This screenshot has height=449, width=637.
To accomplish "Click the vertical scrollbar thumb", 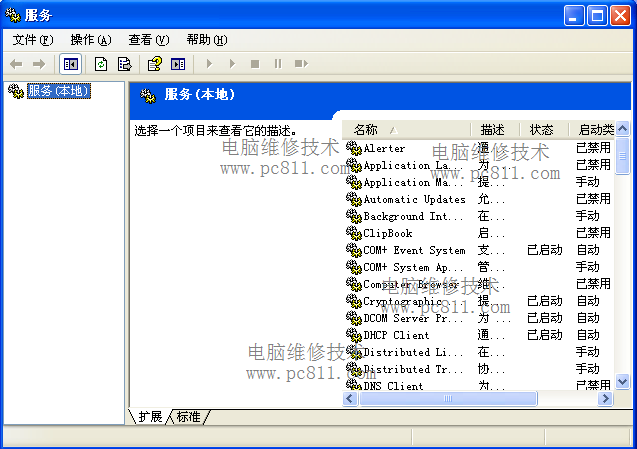I will point(622,156).
